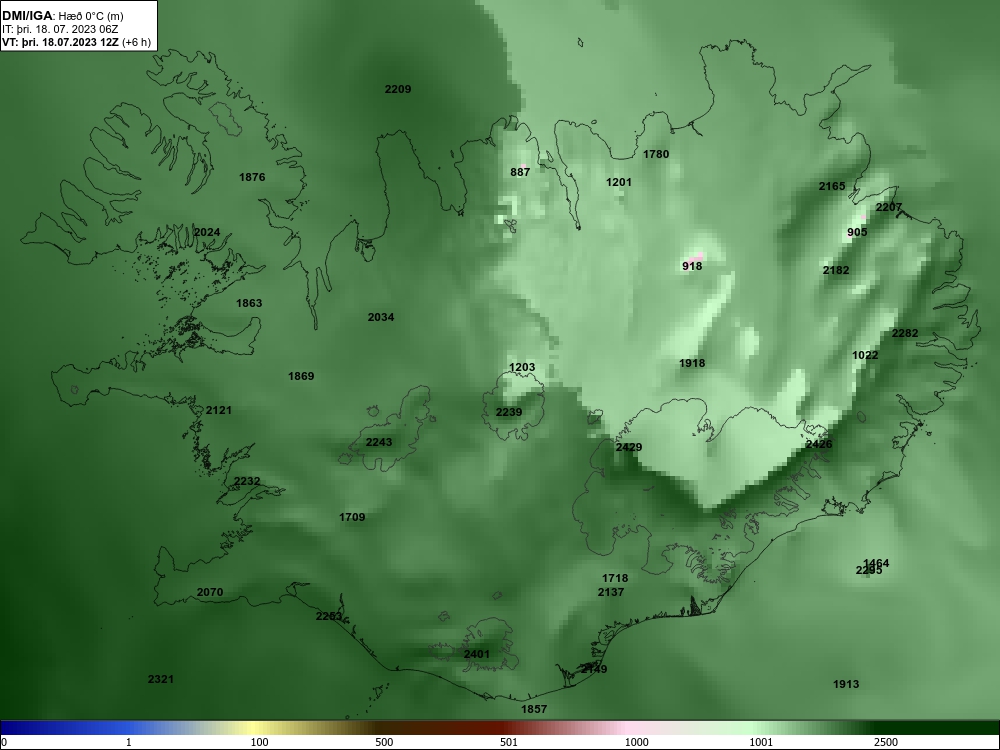
Task: Select the 2429 label
Action: pos(629,447)
